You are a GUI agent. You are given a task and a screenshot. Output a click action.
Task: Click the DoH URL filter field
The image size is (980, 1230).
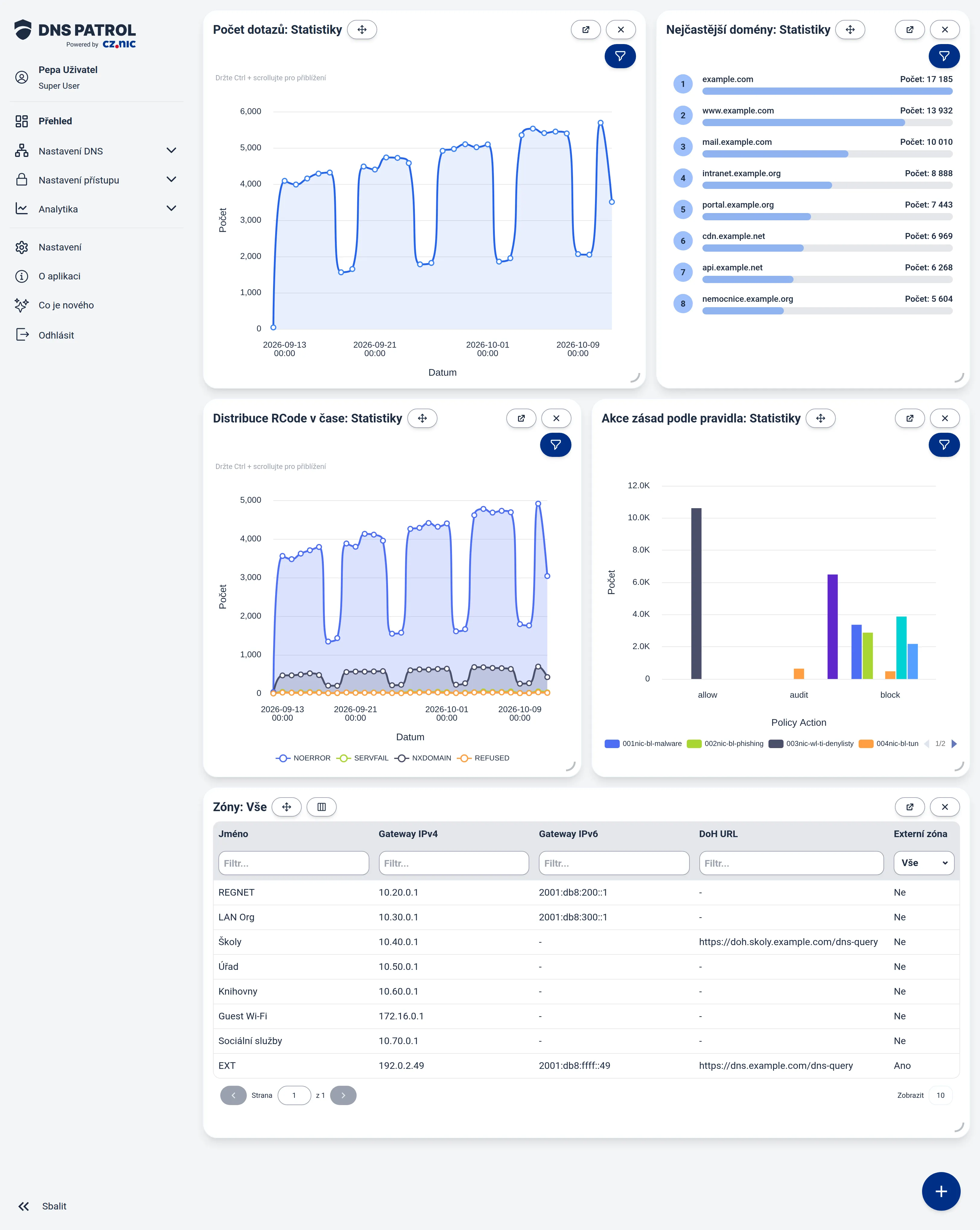(x=791, y=863)
